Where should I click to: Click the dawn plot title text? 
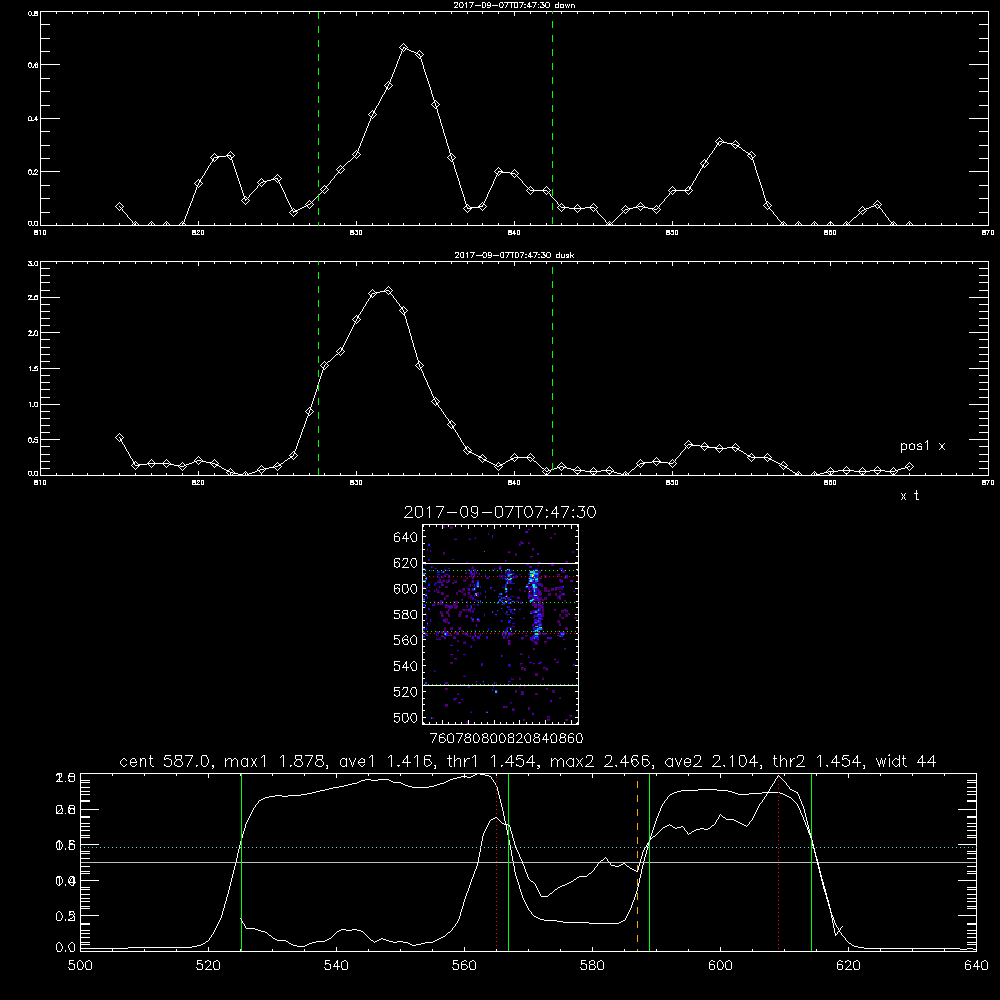[x=514, y=5]
